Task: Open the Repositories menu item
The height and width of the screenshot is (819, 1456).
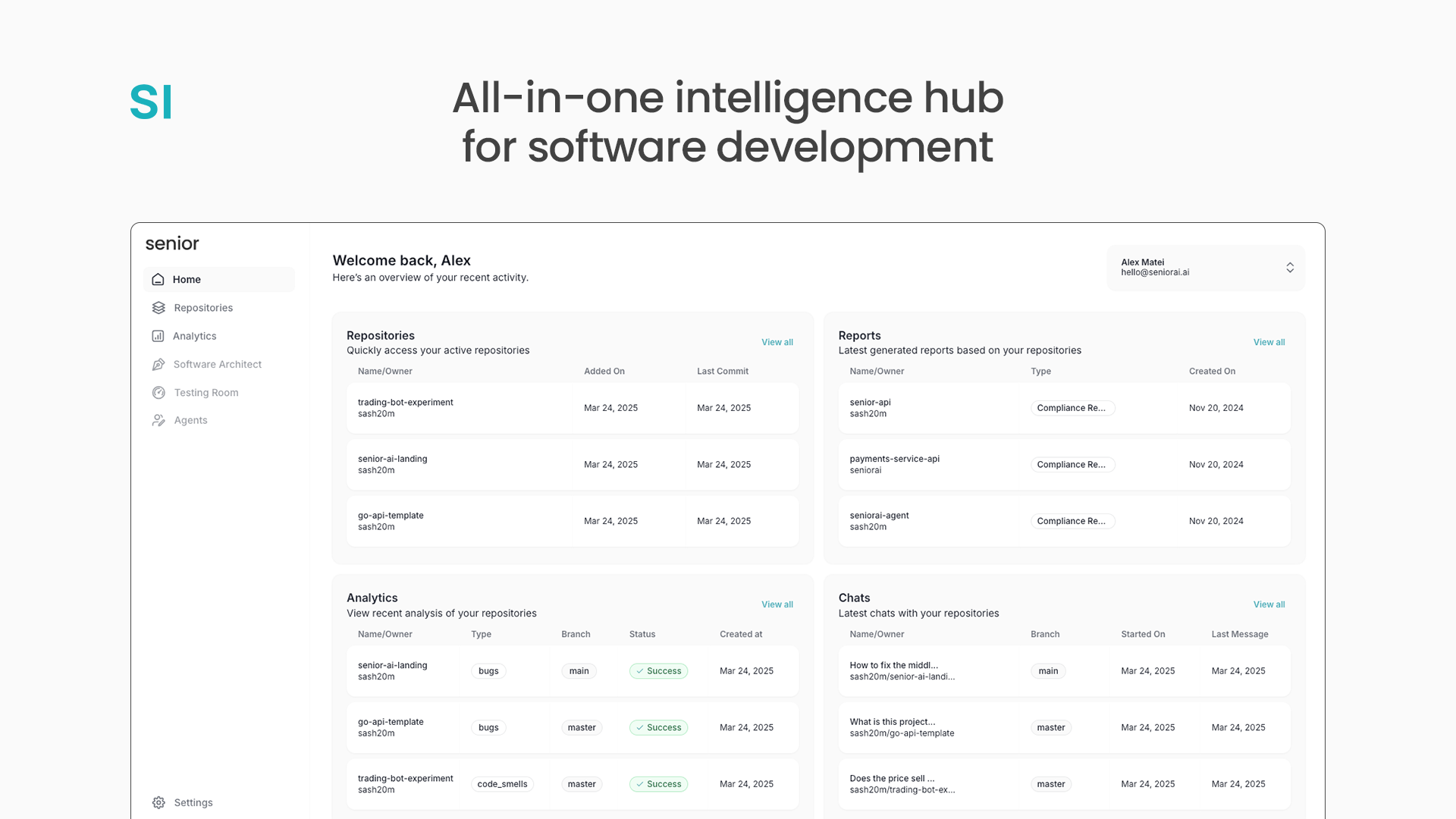Action: click(203, 308)
